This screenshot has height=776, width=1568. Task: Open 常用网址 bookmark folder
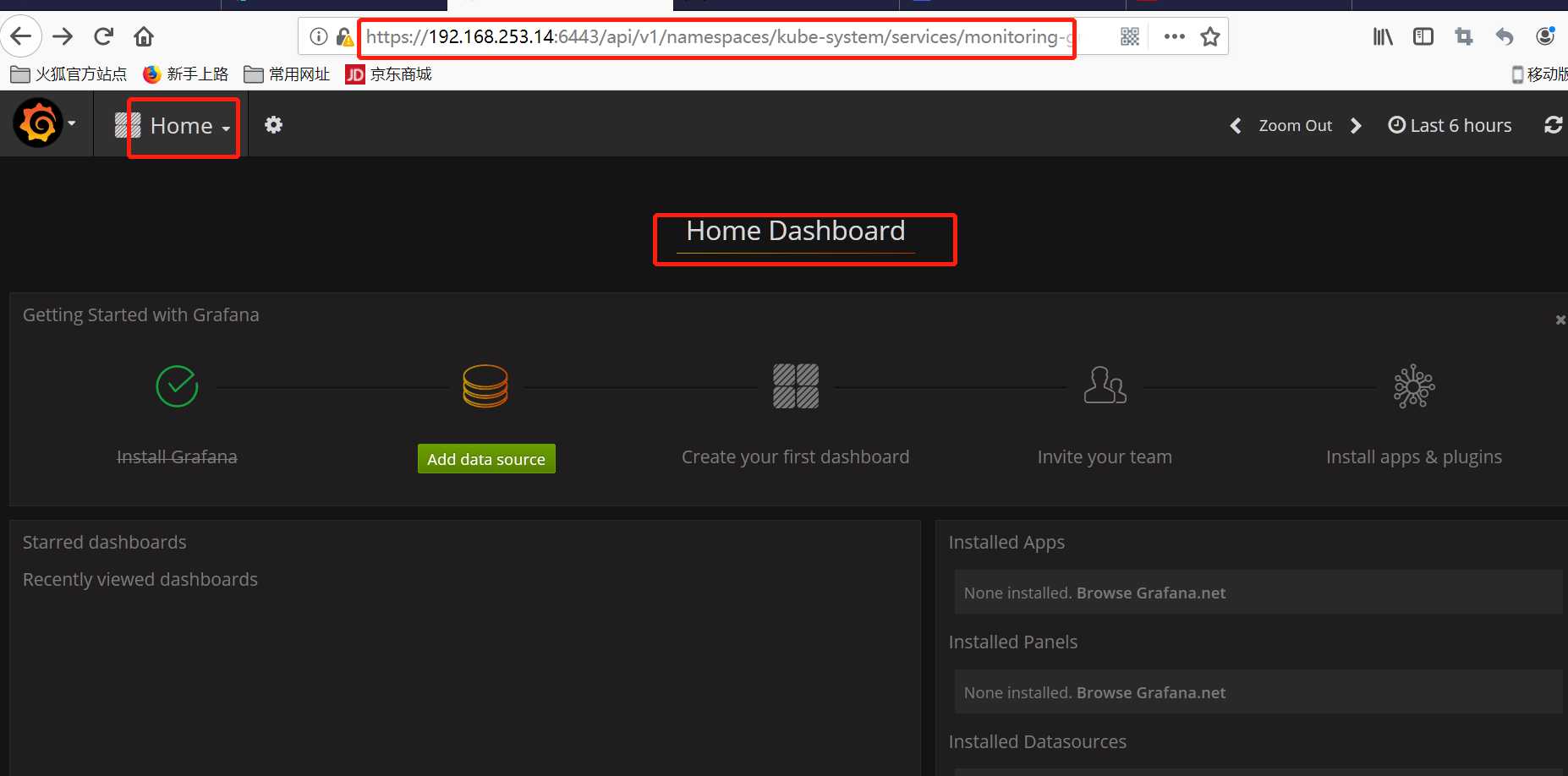point(287,74)
